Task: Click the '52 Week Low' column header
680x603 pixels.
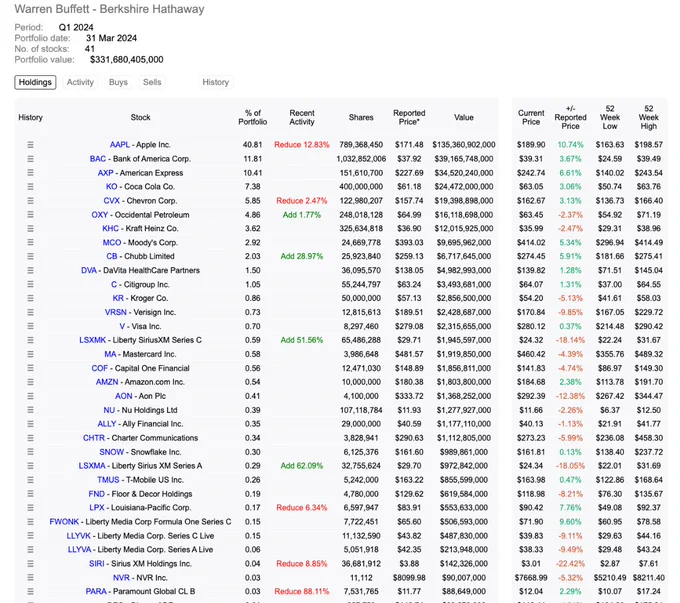Action: click(610, 118)
